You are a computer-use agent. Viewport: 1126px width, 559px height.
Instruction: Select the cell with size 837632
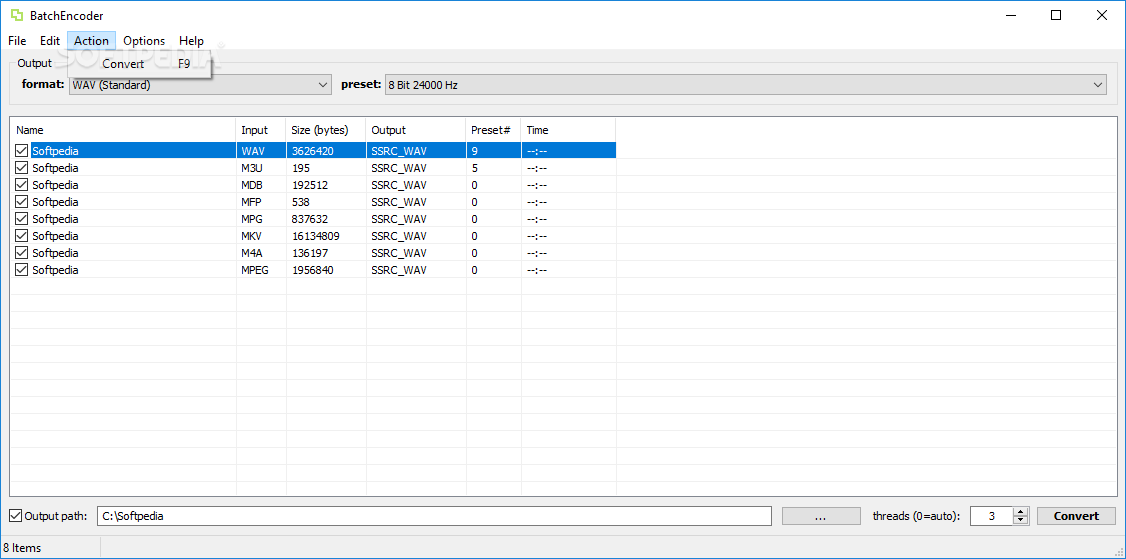coord(326,218)
